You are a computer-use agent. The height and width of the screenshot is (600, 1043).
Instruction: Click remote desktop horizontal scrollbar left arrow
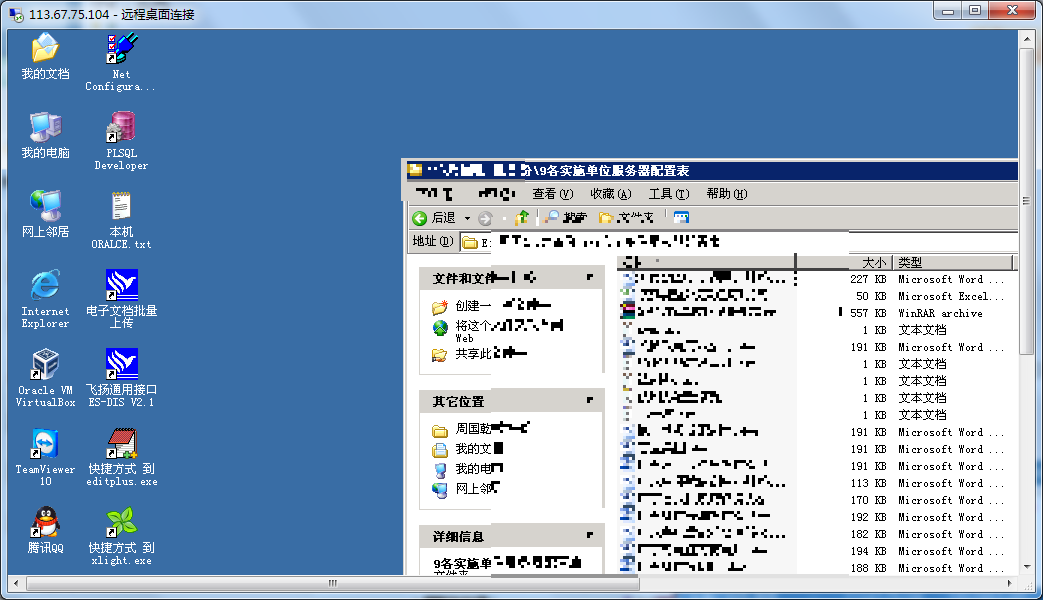pos(16,583)
